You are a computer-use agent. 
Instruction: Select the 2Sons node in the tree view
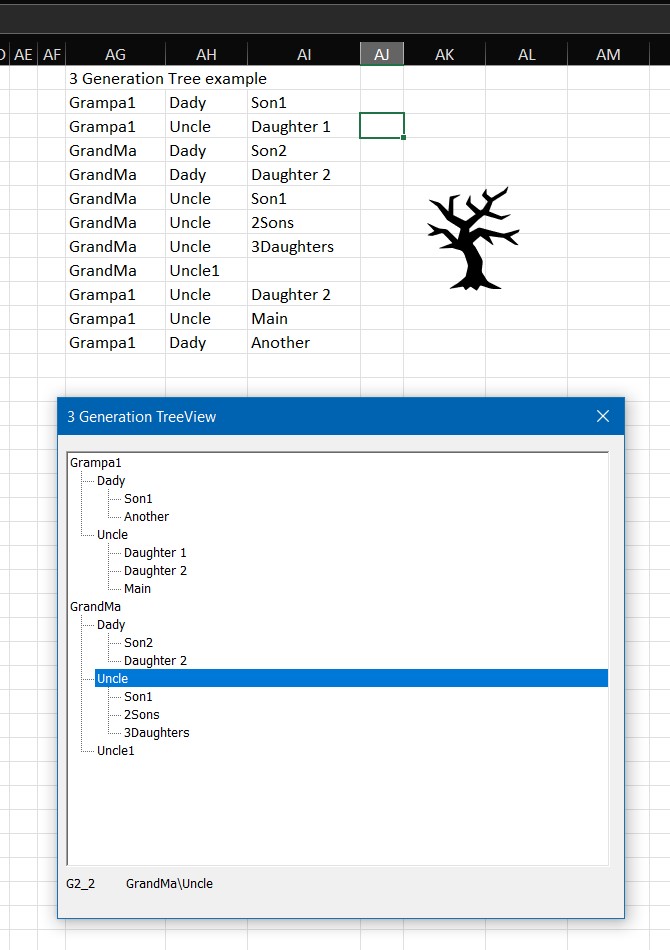coord(141,715)
